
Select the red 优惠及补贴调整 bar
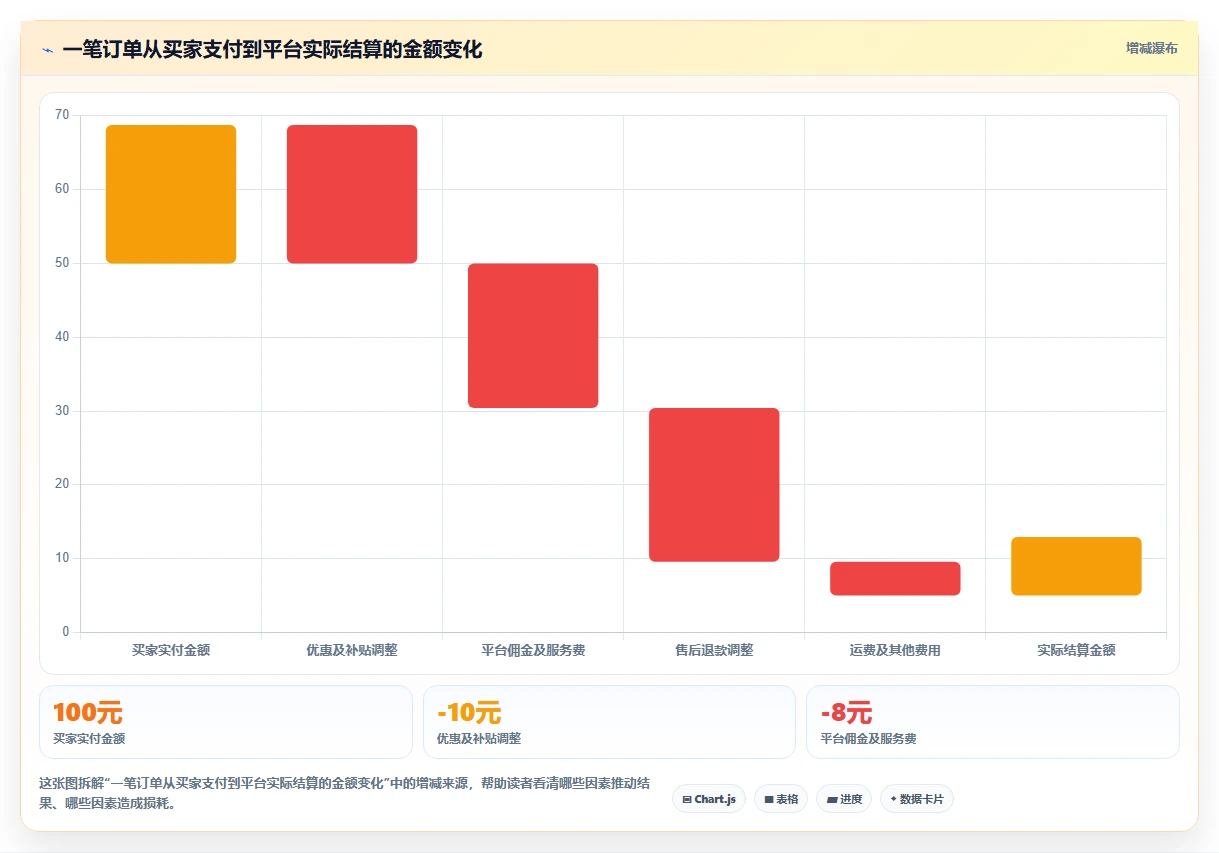pyautogui.click(x=352, y=194)
